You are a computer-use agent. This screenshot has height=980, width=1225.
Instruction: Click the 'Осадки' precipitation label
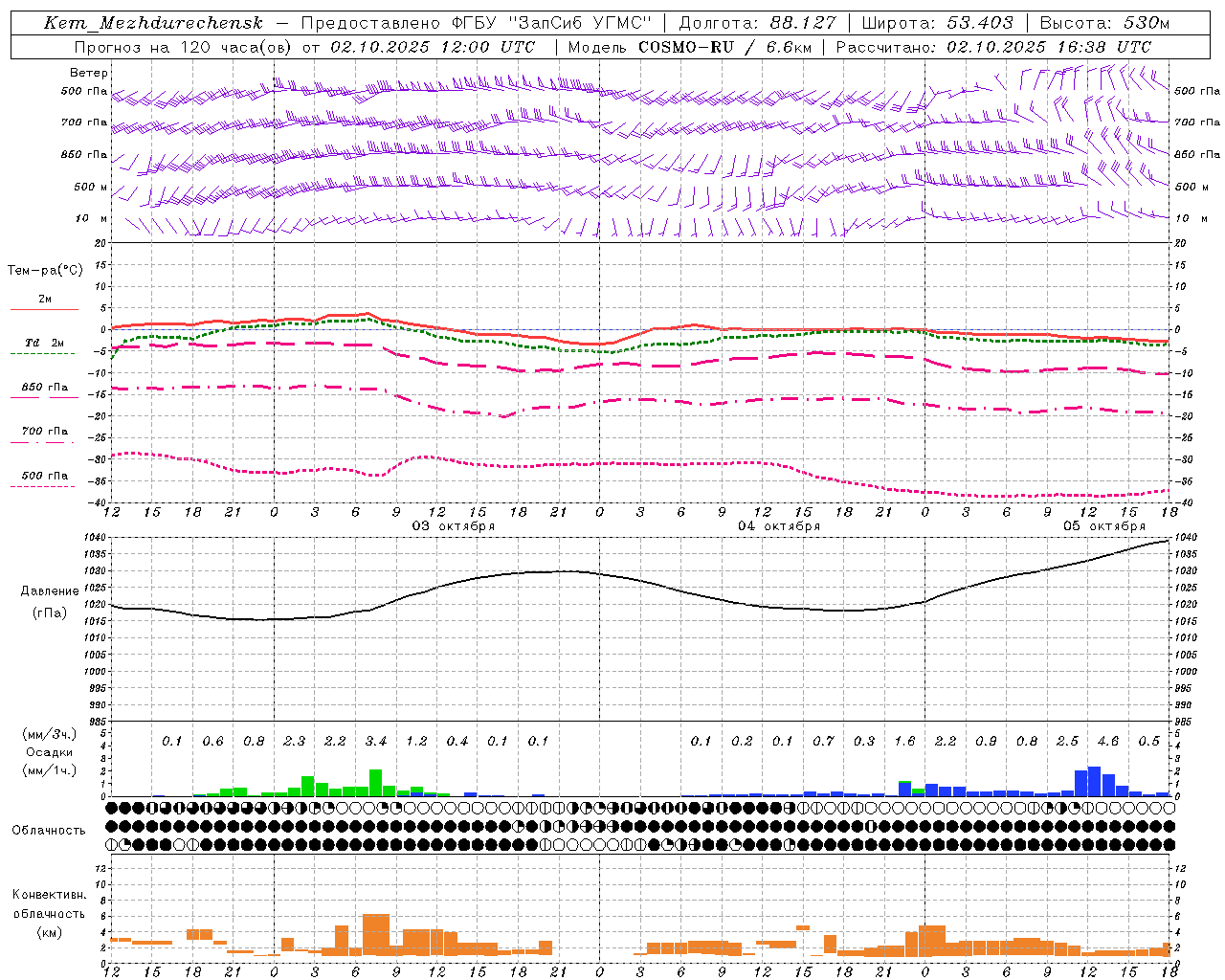(50, 752)
